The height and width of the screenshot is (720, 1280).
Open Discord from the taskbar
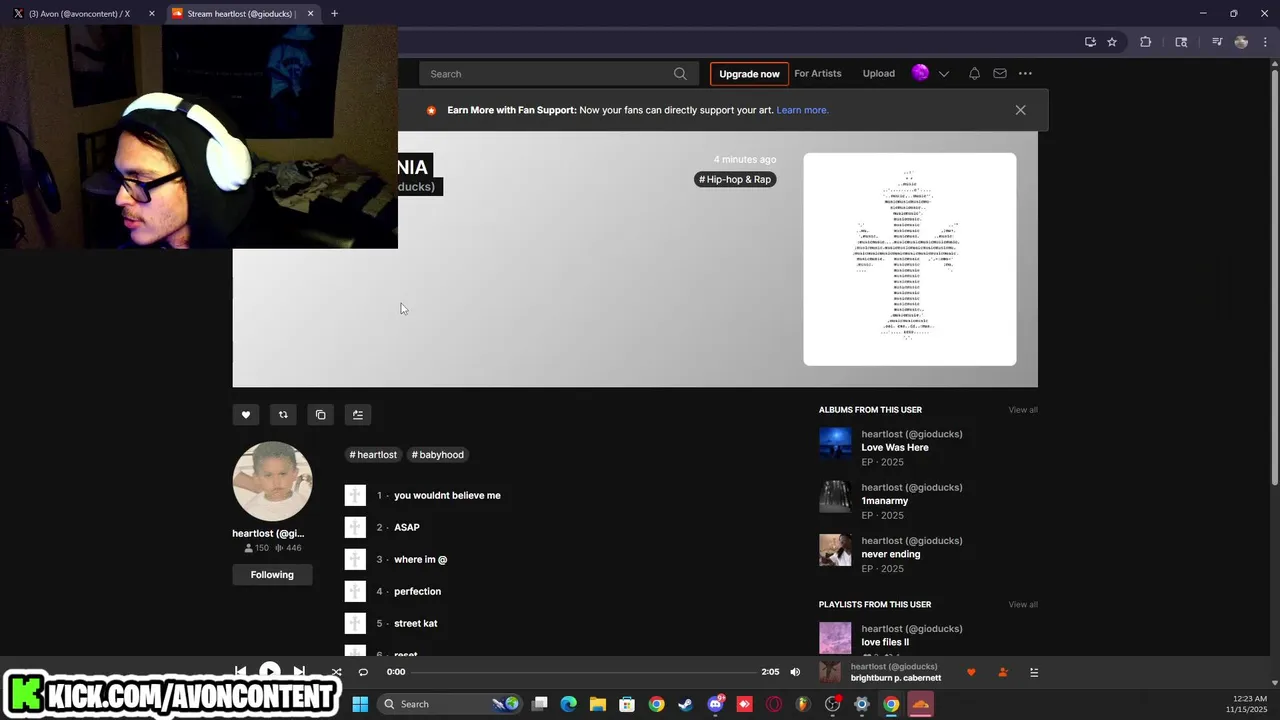715,704
